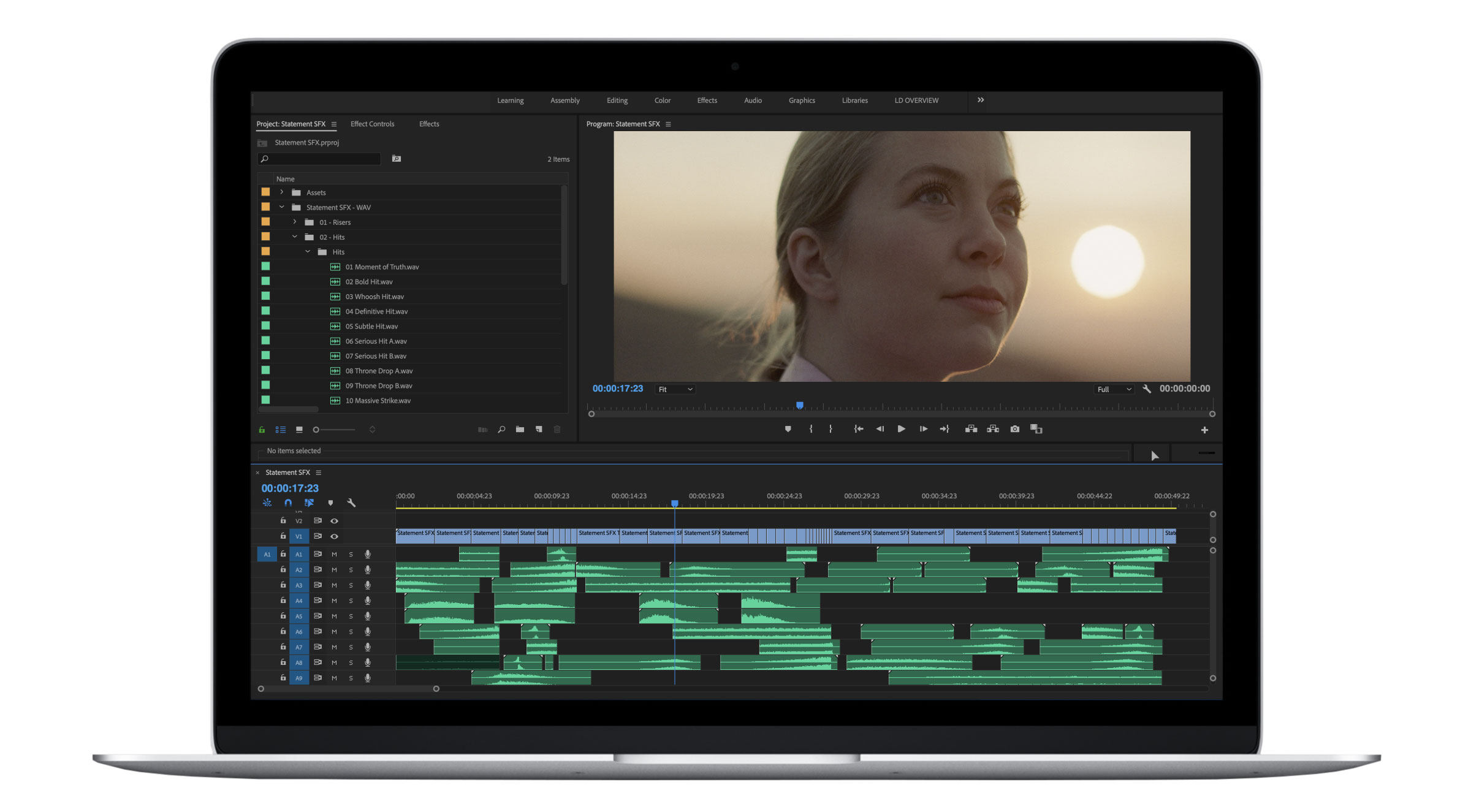Mute audio track A3
The height and width of the screenshot is (812, 1471).
click(334, 585)
